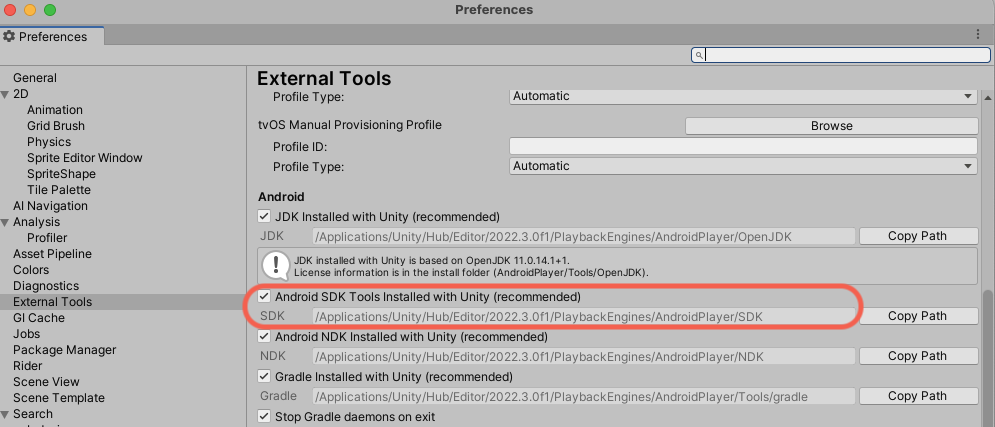
Task: Click the three-dot options menu icon
Action: (978, 35)
